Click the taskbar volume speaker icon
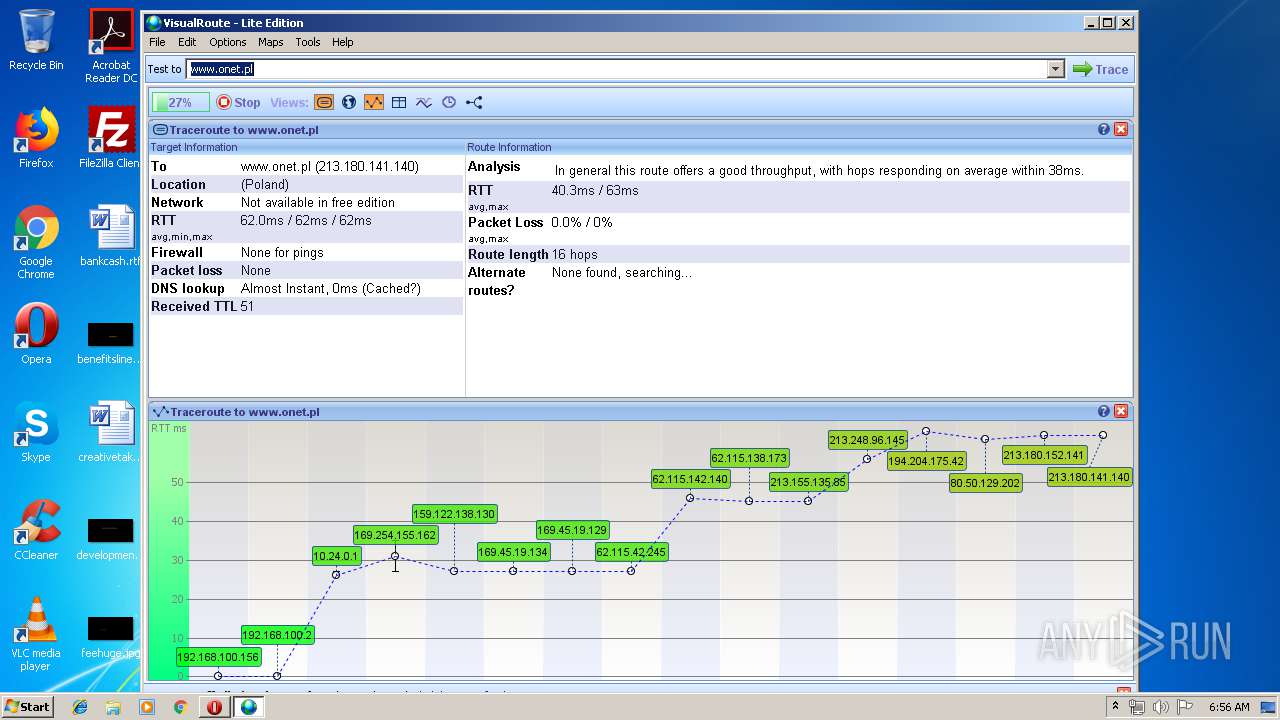This screenshot has width=1280, height=720. [1160, 707]
